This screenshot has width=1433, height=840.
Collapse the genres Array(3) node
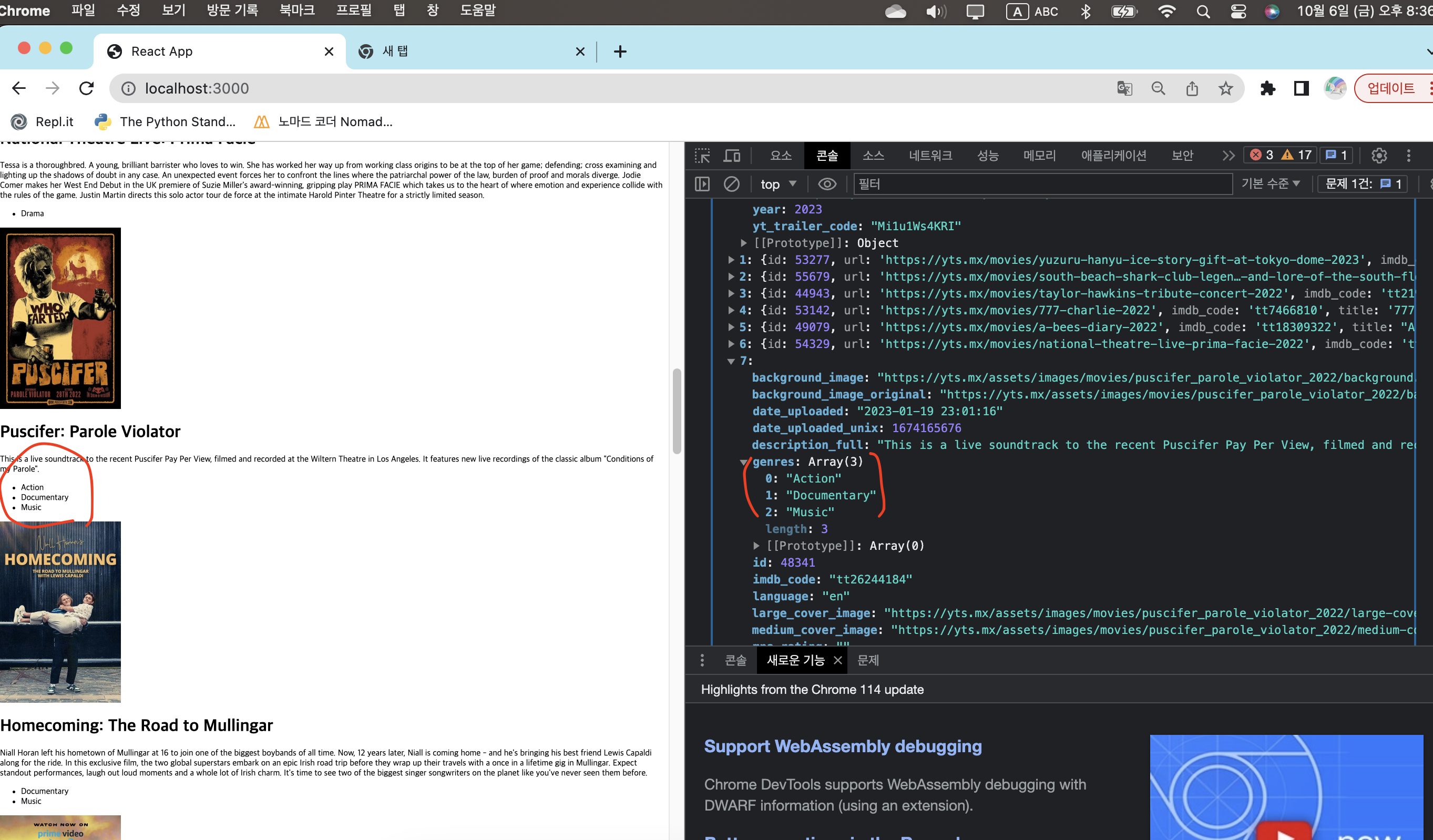[743, 462]
